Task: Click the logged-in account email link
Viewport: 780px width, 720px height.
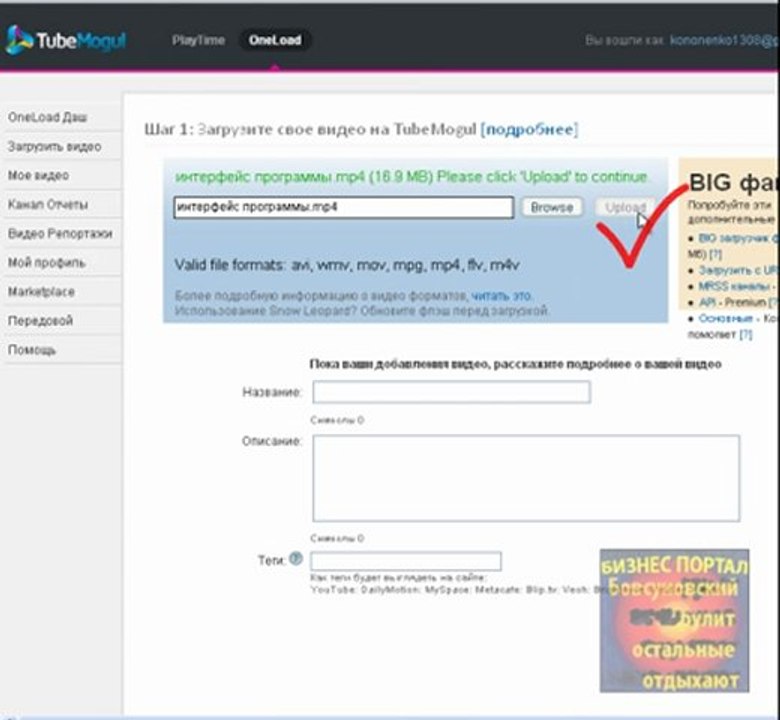Action: click(x=724, y=40)
